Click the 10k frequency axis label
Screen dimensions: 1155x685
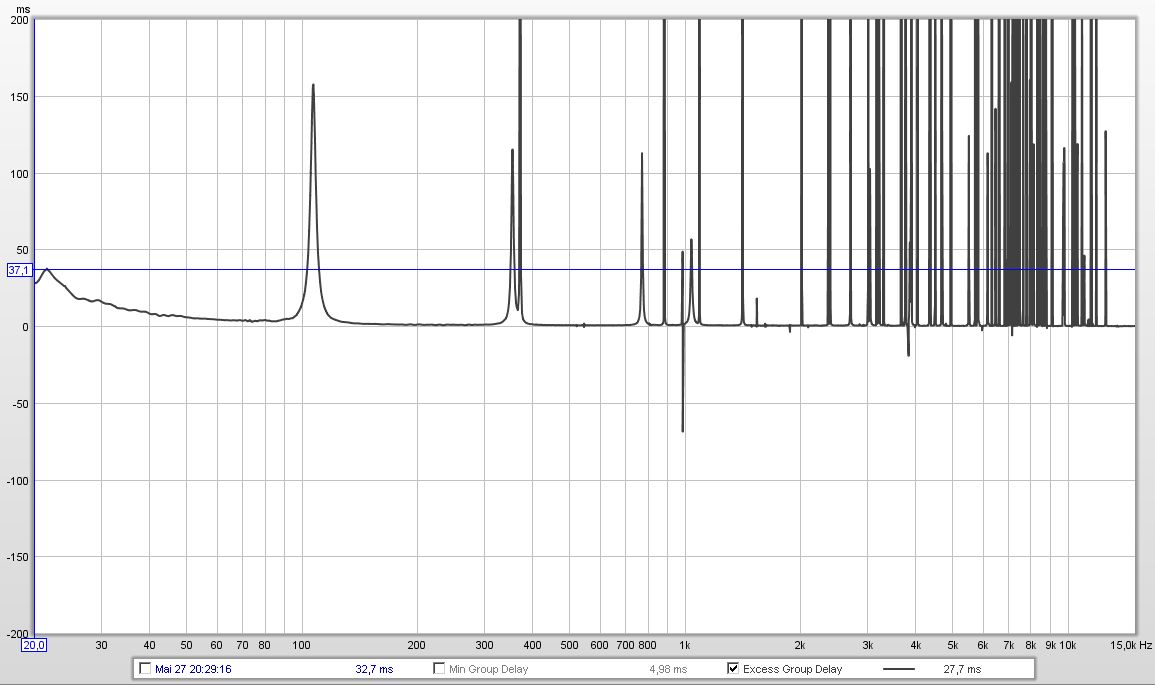click(x=1067, y=645)
